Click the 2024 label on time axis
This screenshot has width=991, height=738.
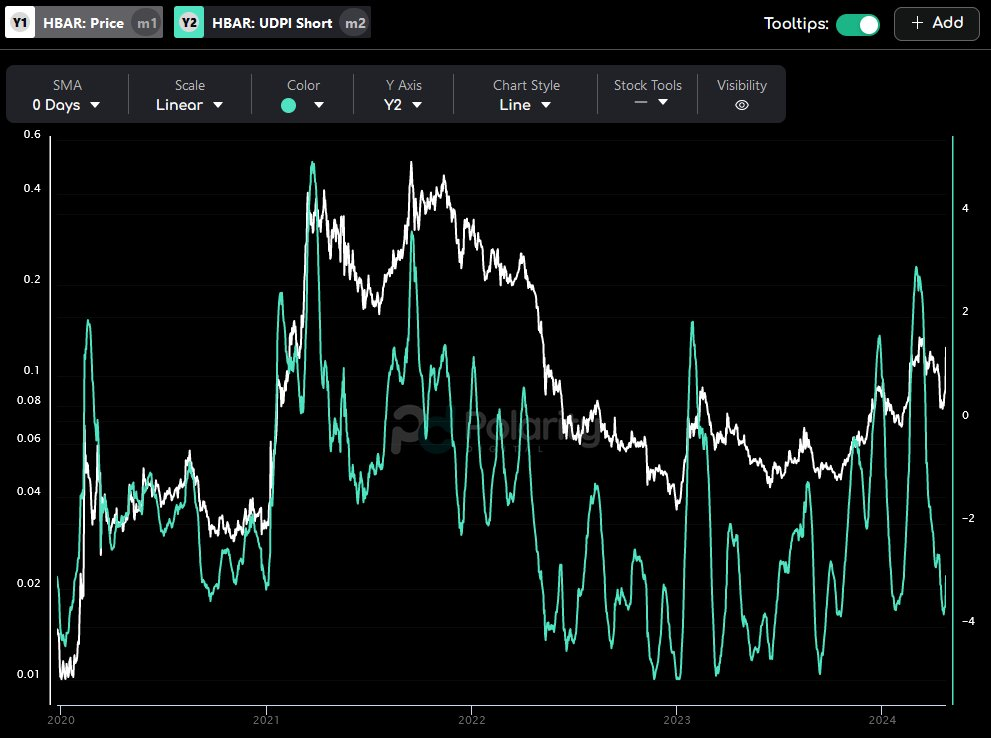(882, 719)
